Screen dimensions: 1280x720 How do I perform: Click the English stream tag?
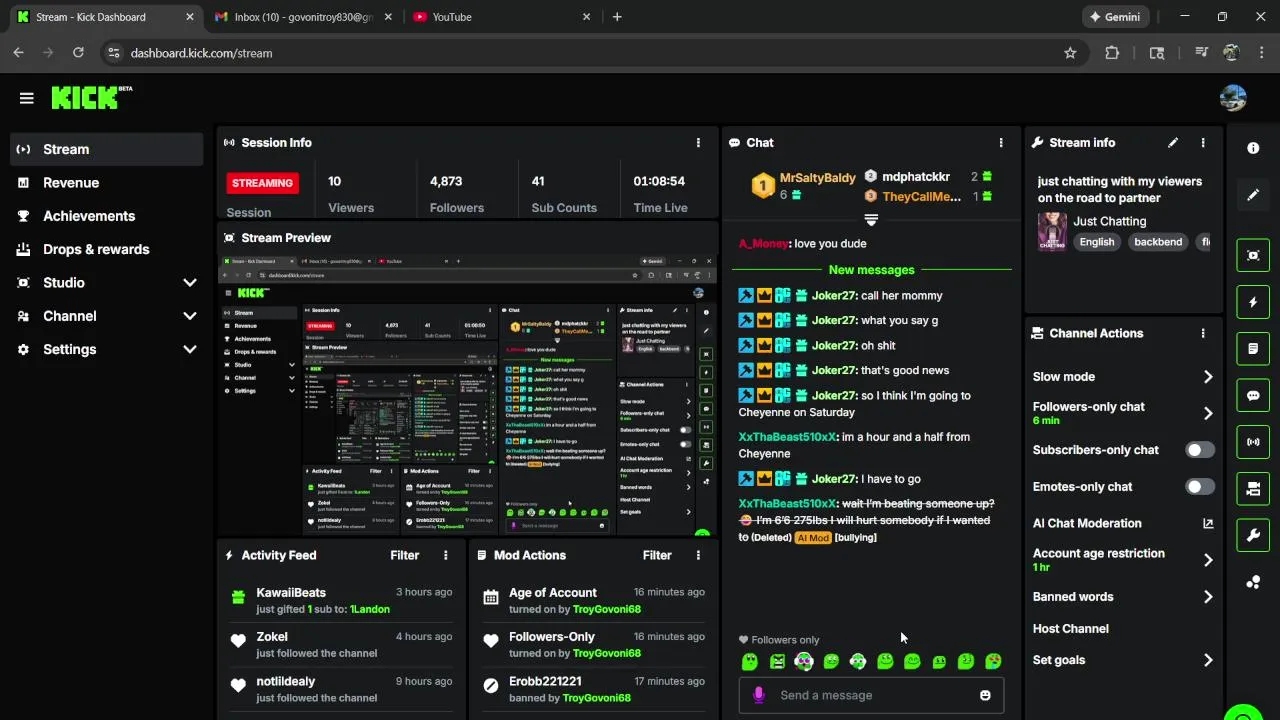coord(1097,242)
